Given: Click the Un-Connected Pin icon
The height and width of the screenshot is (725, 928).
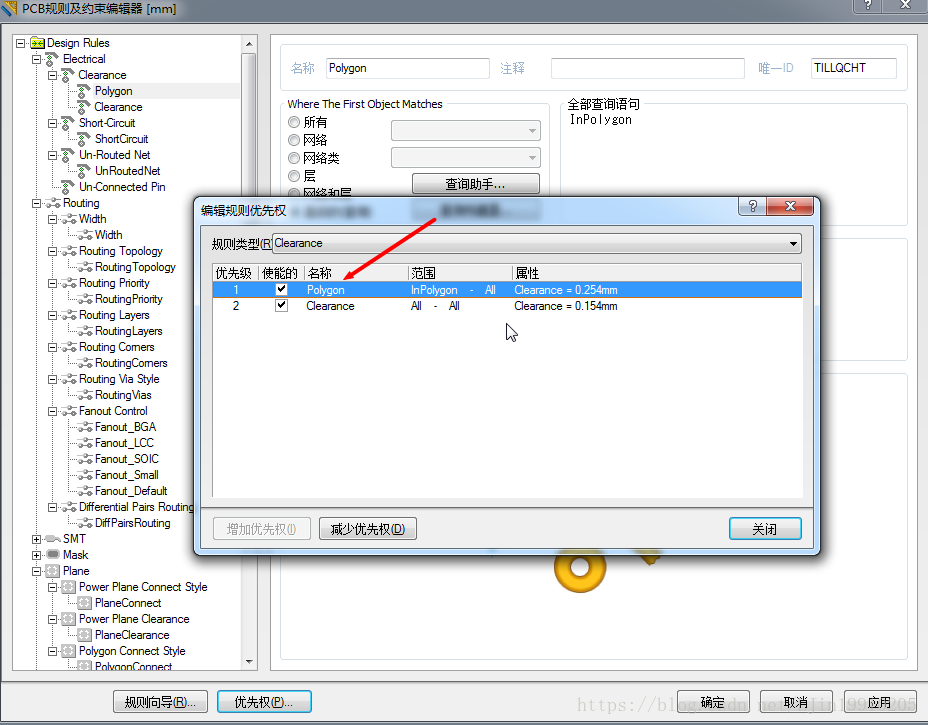Looking at the screenshot, I should tap(68, 187).
